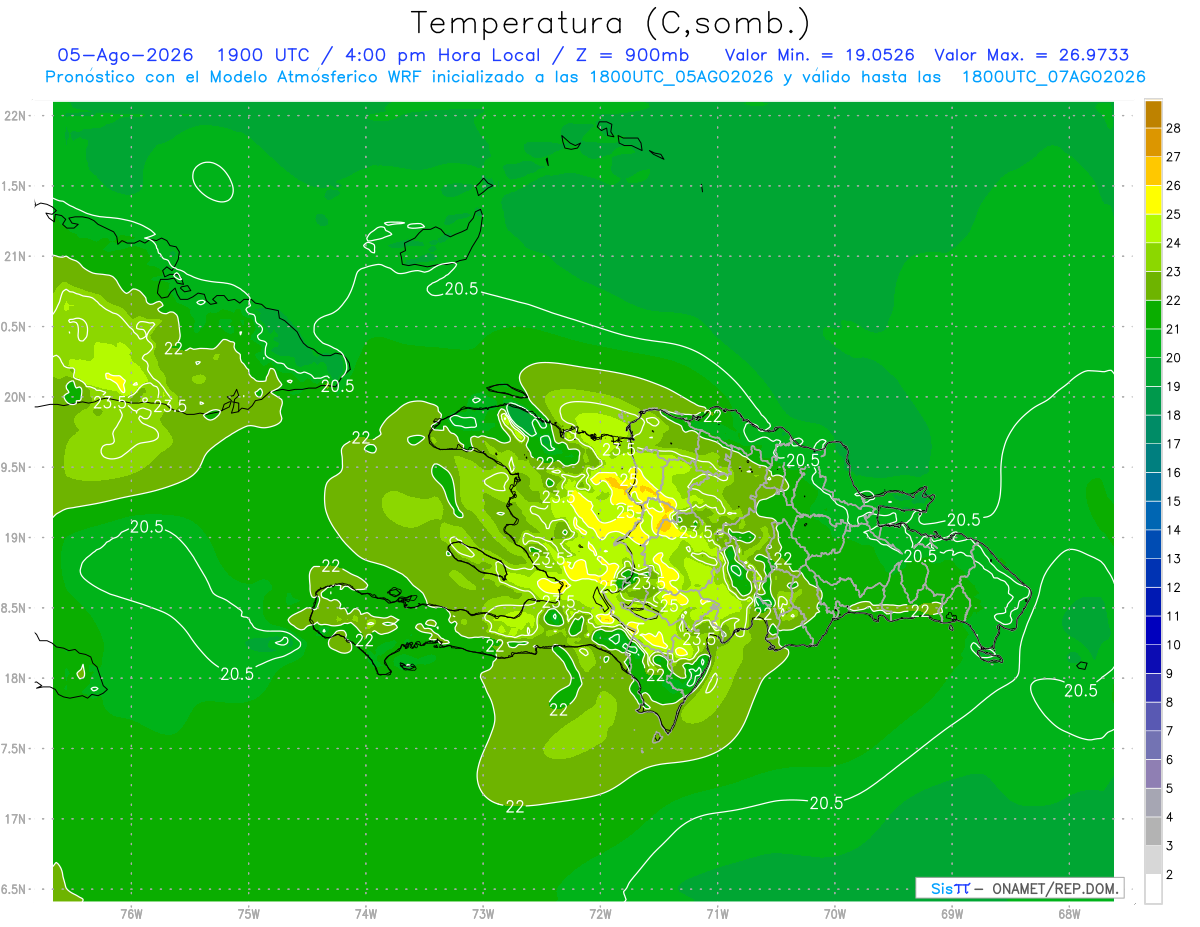Click the "Valor Min. = 19.0526" value
This screenshot has height=927, width=1200.
tap(819, 55)
